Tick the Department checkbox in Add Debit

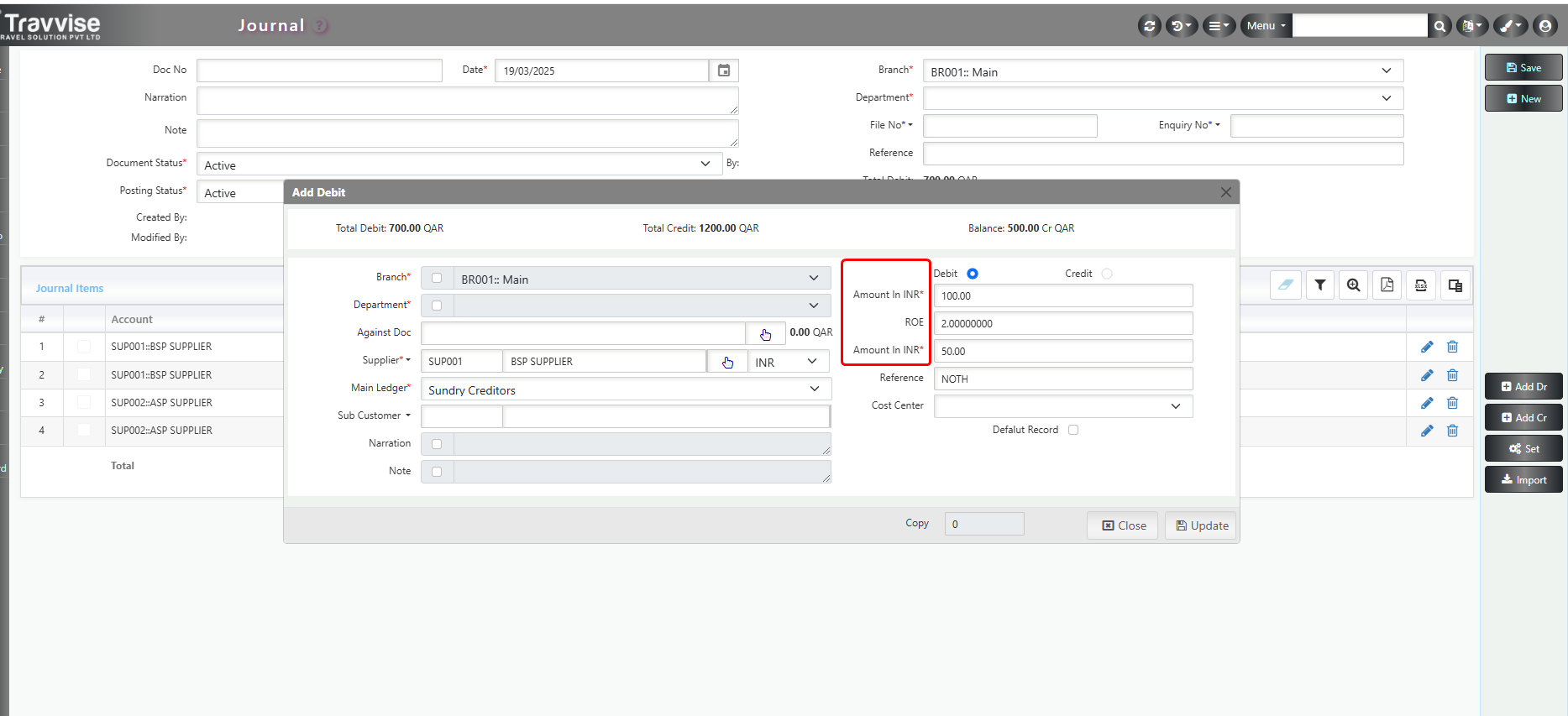point(437,306)
